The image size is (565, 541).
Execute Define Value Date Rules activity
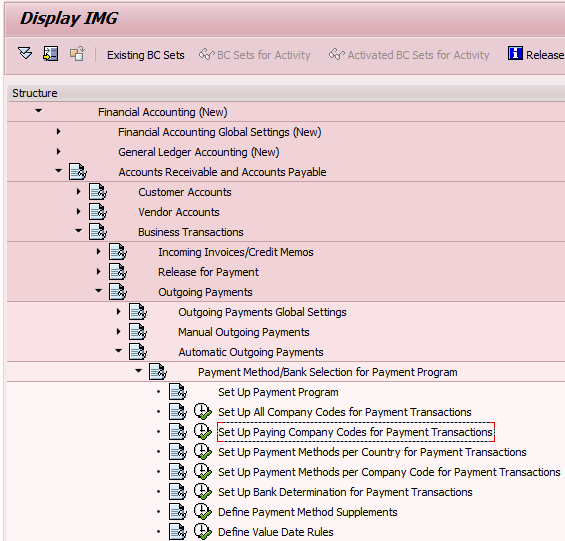click(x=203, y=531)
